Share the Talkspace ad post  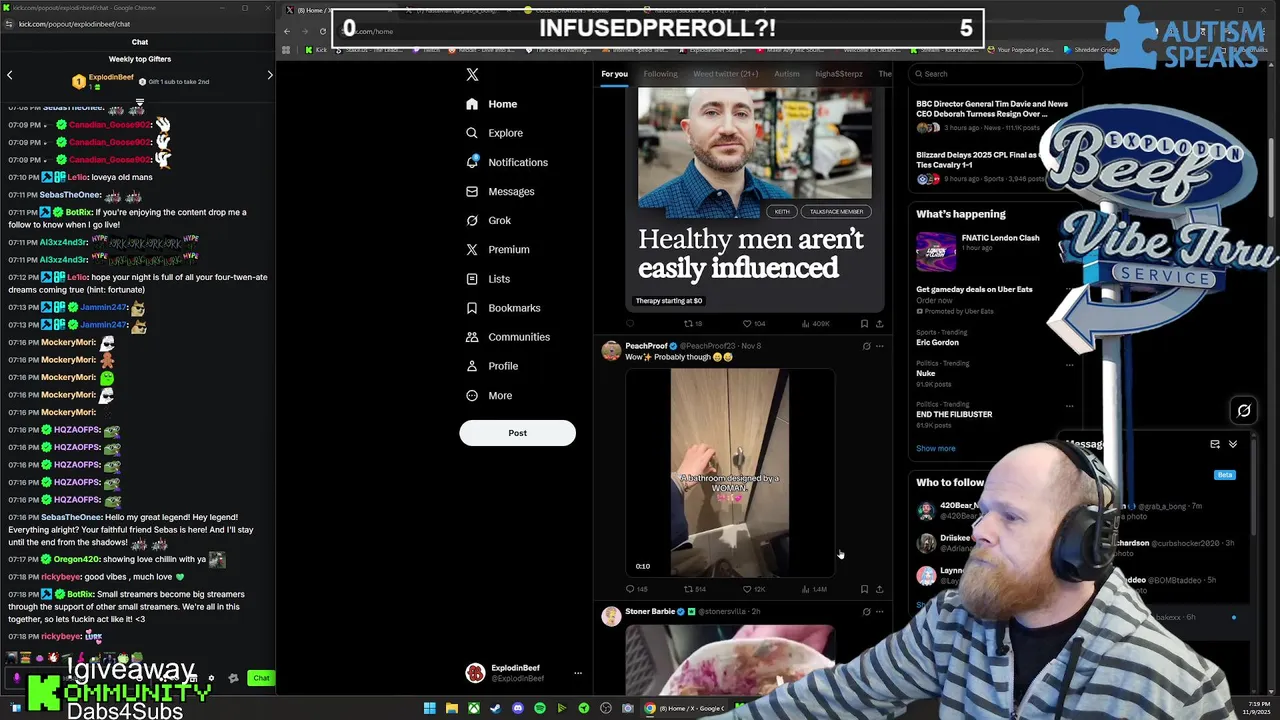(x=879, y=324)
